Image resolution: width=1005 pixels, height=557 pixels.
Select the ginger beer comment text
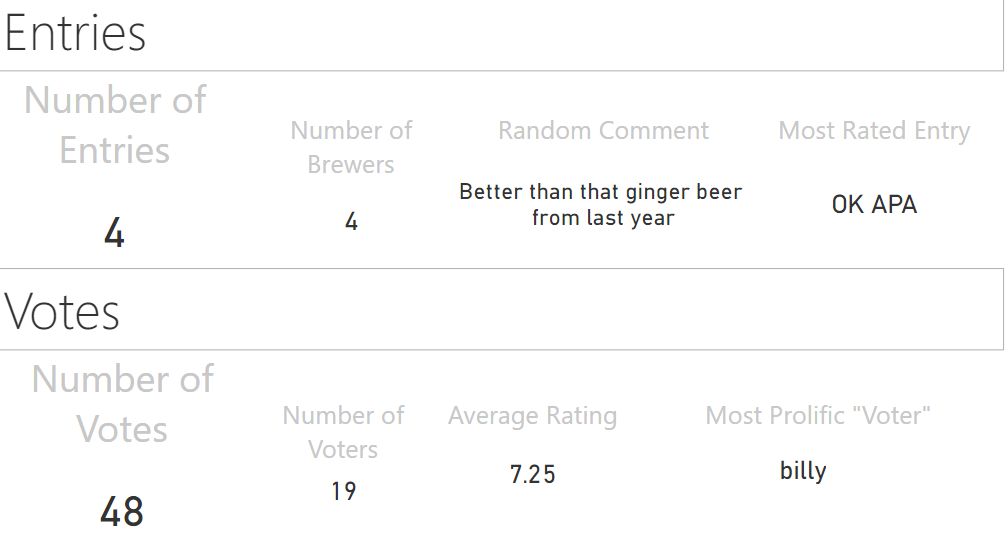pos(601,204)
